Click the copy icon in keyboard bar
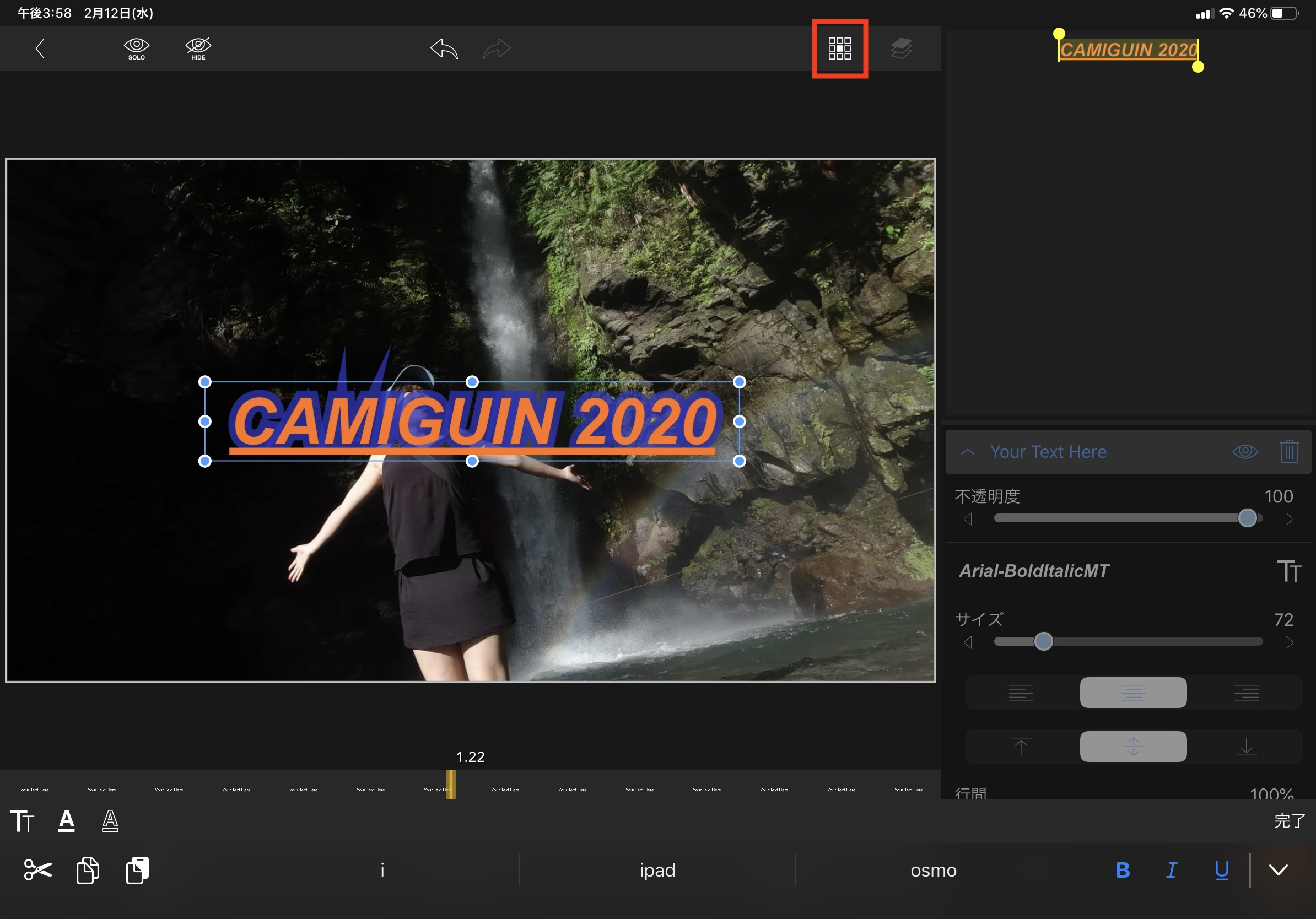Screen dimensions: 1316x919 pos(88,870)
